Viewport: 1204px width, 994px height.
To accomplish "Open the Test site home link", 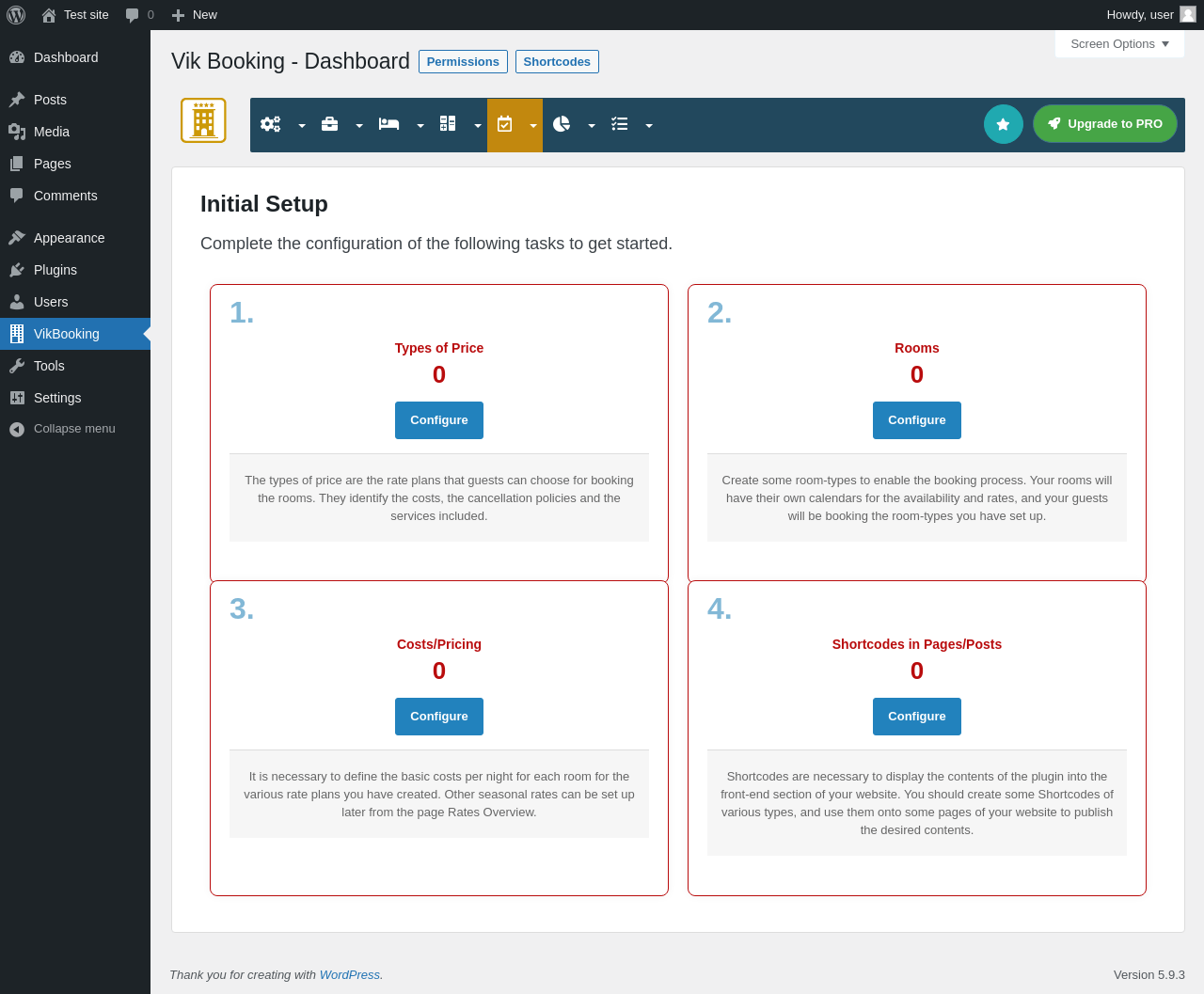I will (75, 15).
